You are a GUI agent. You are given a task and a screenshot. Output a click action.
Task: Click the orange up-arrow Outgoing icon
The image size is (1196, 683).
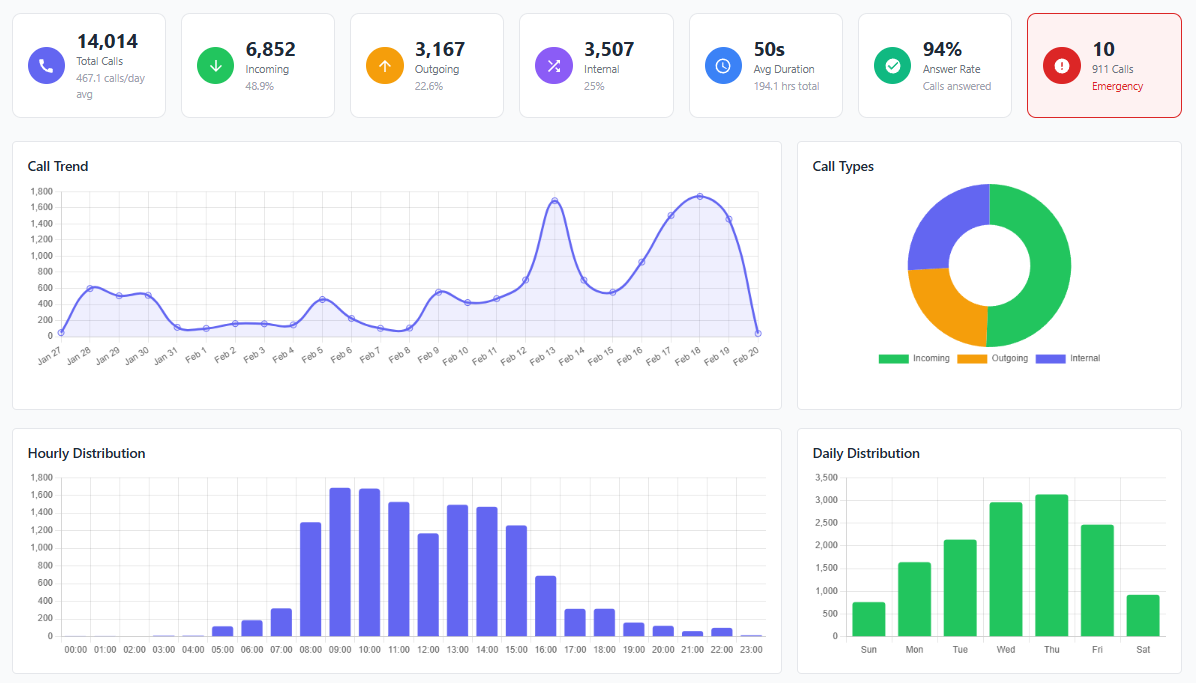383,66
